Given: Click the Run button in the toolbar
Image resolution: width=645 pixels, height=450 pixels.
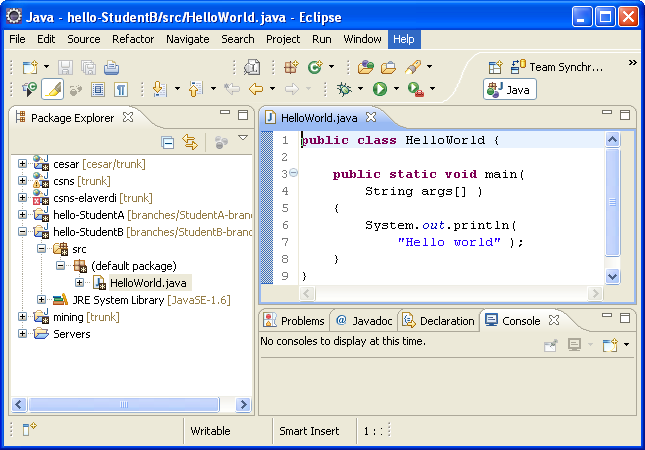Looking at the screenshot, I should click(x=380, y=89).
